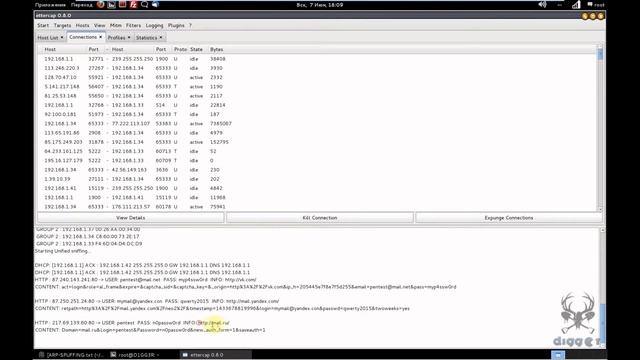Open the volume control in system tray
The height and width of the screenshot is (360, 640).
542,5
